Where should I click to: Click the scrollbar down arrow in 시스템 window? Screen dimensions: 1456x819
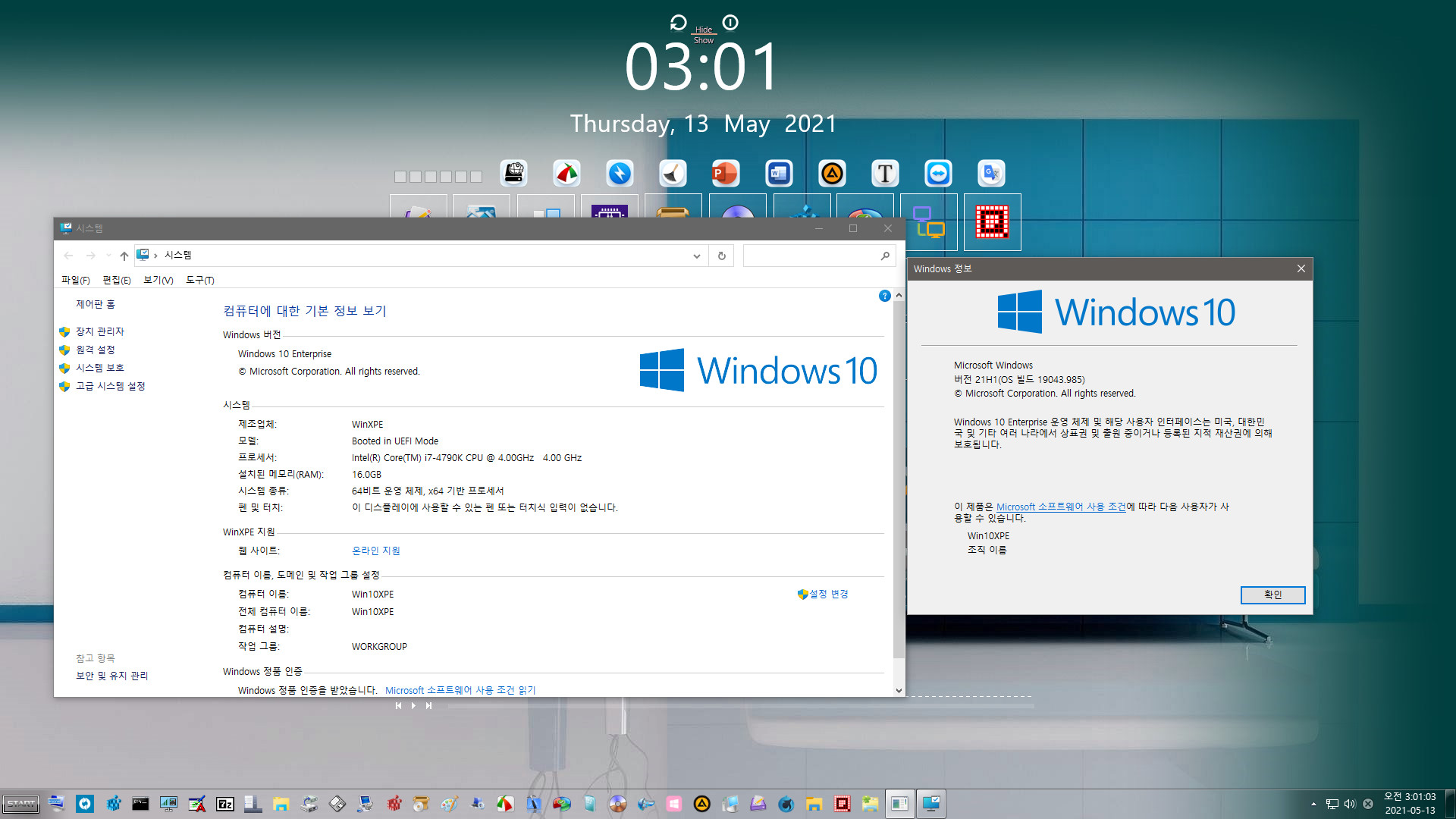click(899, 690)
